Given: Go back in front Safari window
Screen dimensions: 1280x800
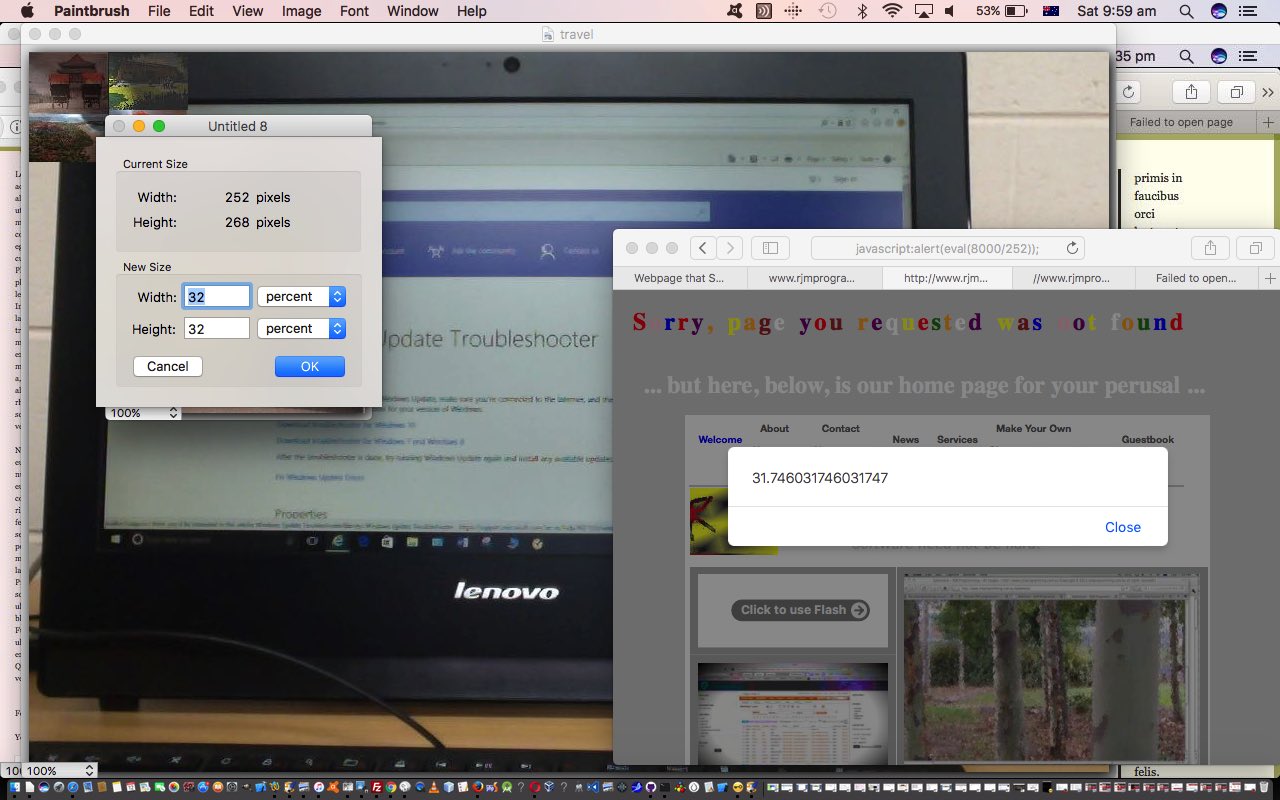Looking at the screenshot, I should [703, 248].
